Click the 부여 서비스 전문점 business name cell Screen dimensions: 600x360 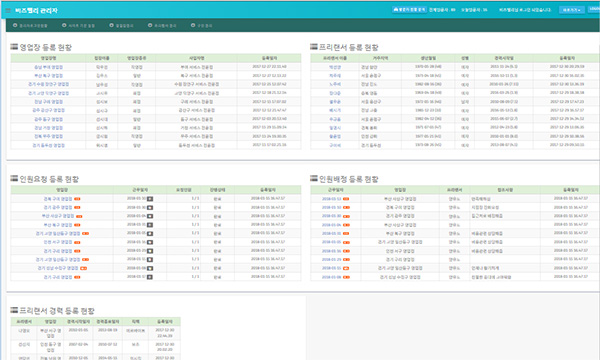[x=197, y=67]
